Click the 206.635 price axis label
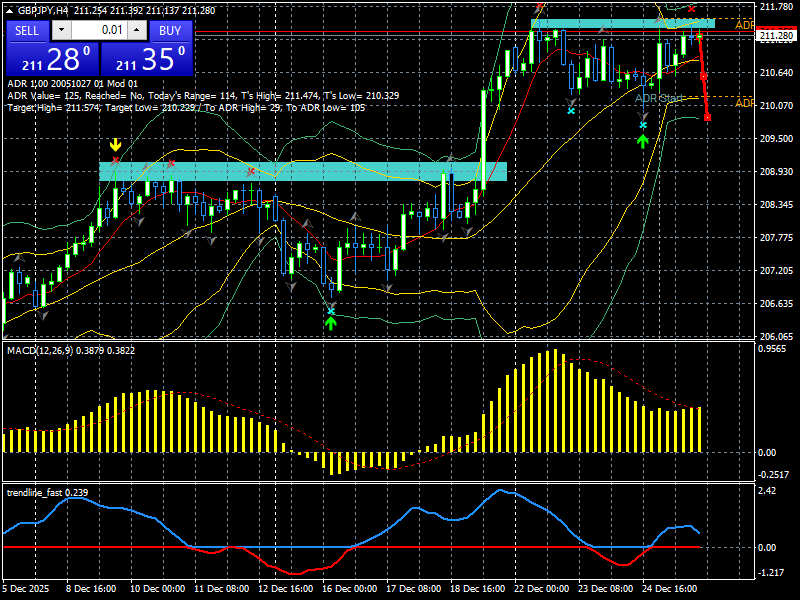Screen dimensions: 800x600 [777, 304]
